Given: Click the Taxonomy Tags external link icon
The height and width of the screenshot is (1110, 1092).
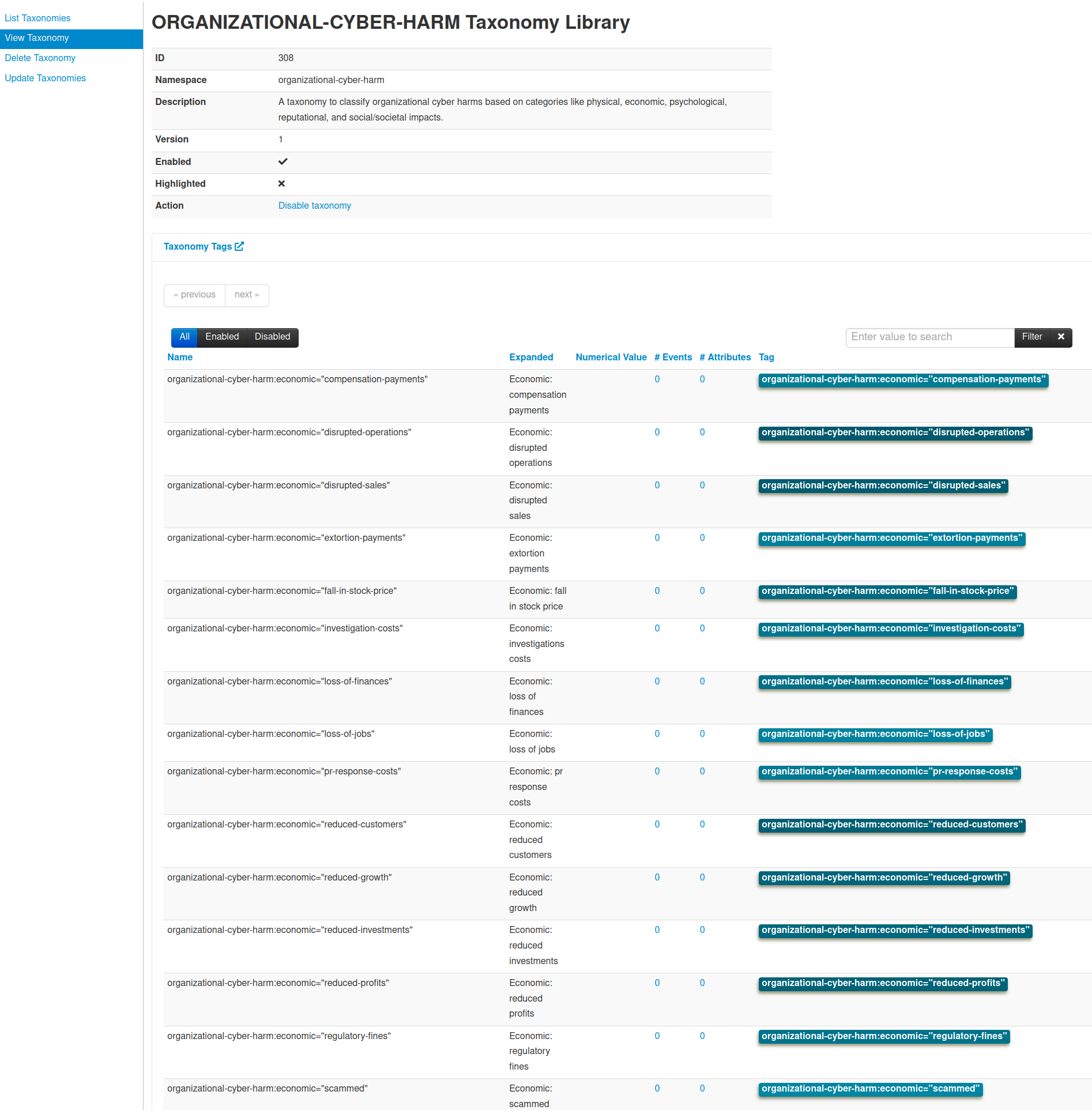Looking at the screenshot, I should (x=239, y=246).
